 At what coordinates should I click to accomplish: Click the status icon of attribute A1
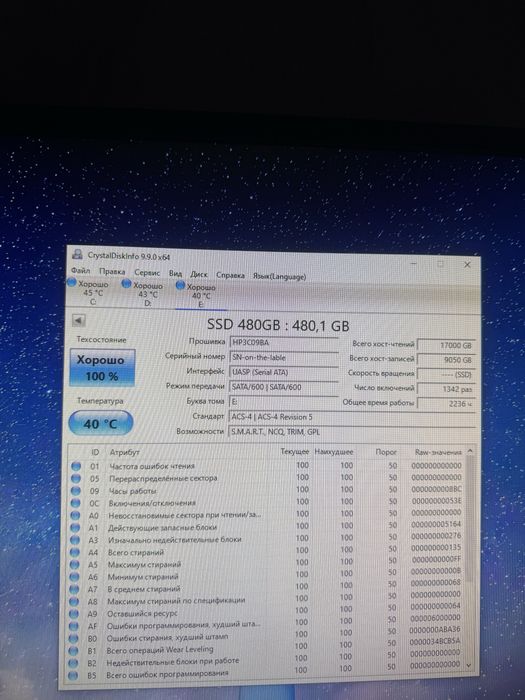coord(75,527)
